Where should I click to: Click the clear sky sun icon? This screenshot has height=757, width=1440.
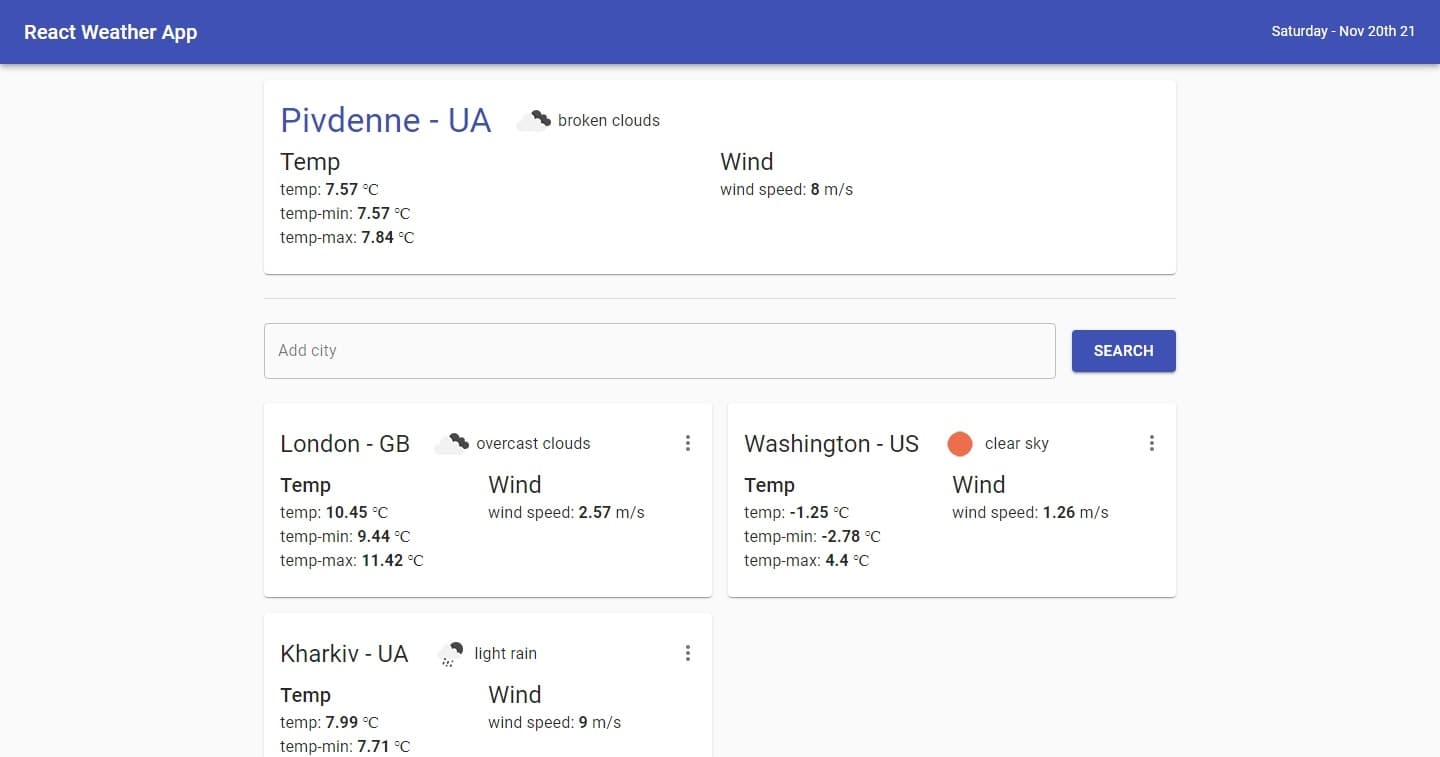pos(959,443)
